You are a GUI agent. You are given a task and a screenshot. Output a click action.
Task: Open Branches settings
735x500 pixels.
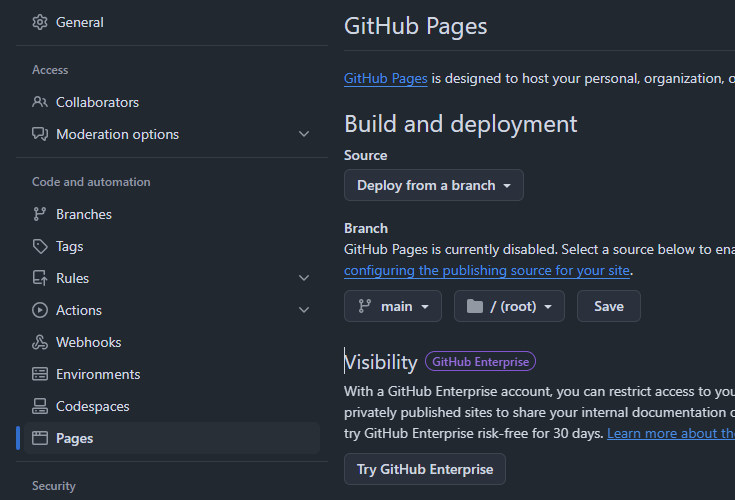pos(172,214)
